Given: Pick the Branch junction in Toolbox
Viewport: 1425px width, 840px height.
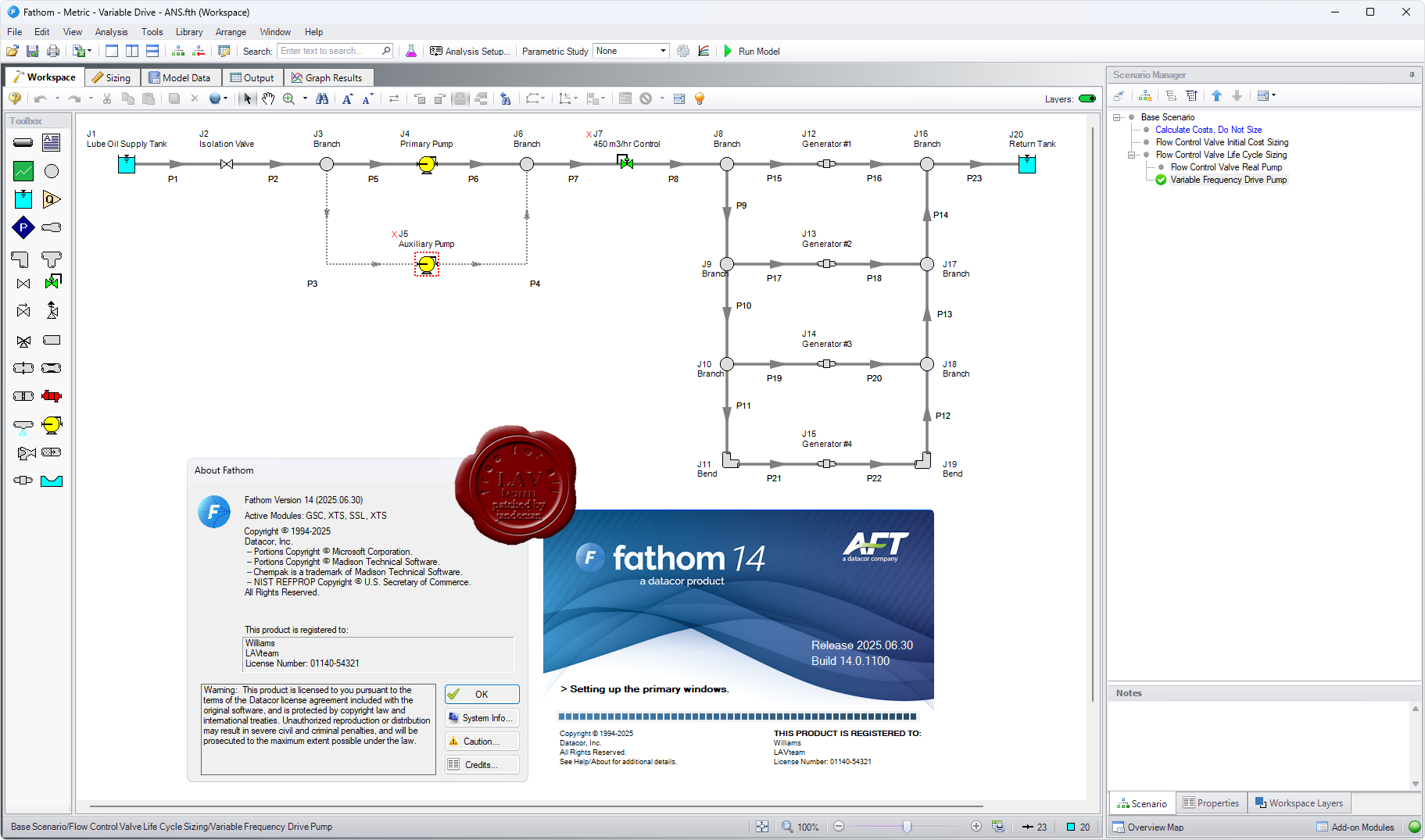Looking at the screenshot, I should point(52,171).
